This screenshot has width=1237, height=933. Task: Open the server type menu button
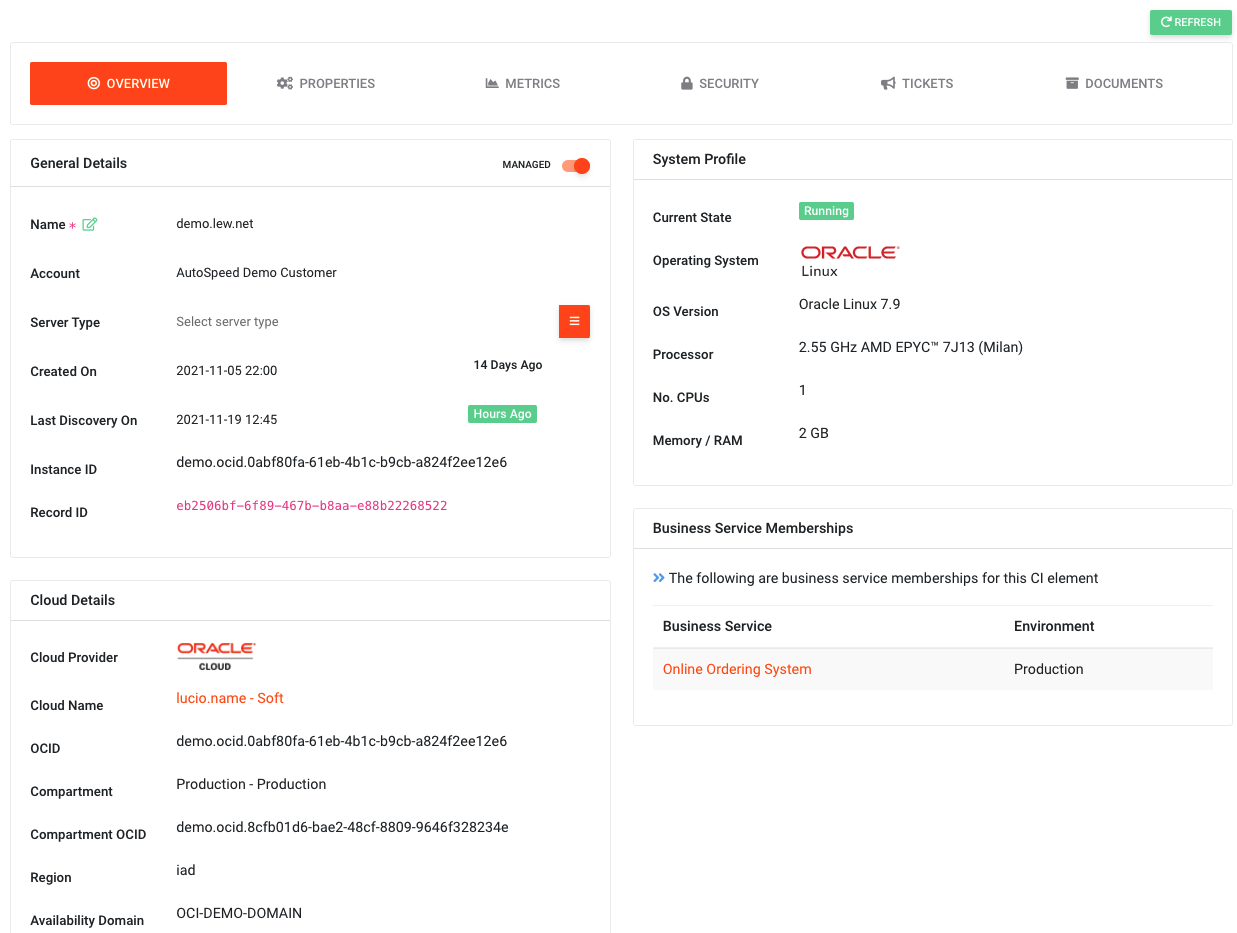(x=574, y=321)
